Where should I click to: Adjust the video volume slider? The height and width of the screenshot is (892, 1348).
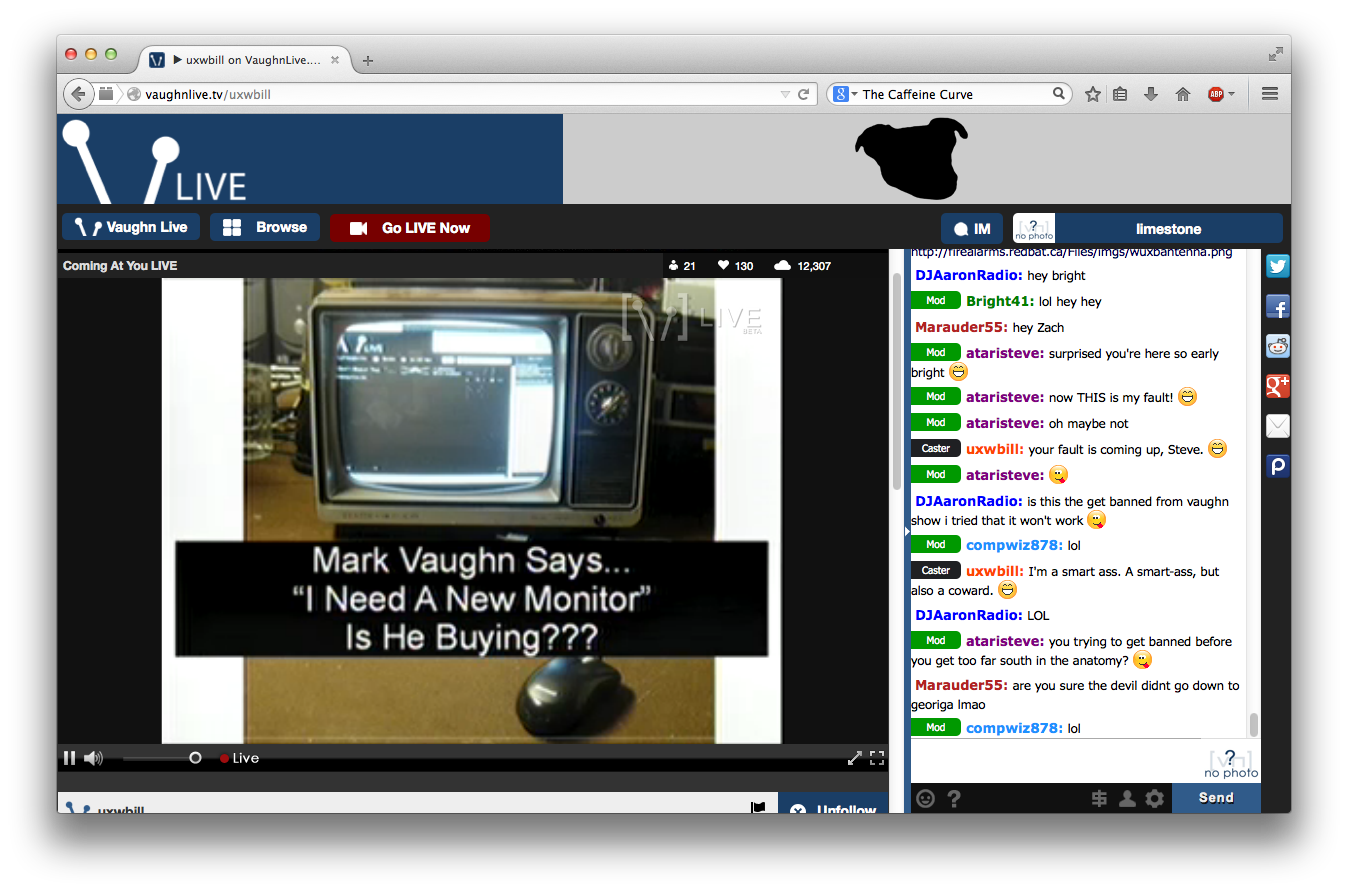point(160,758)
